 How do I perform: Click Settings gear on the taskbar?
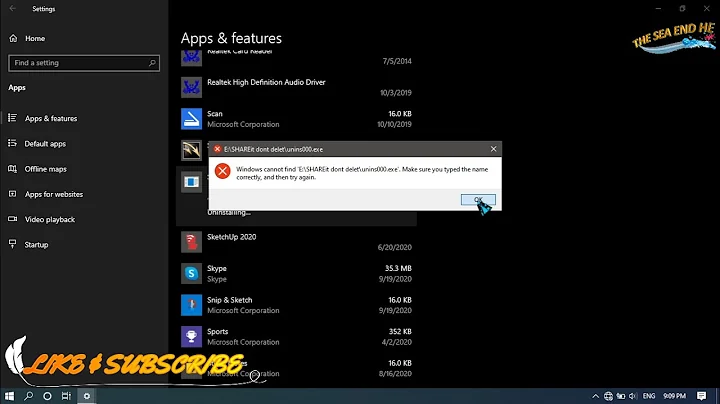(x=86, y=396)
